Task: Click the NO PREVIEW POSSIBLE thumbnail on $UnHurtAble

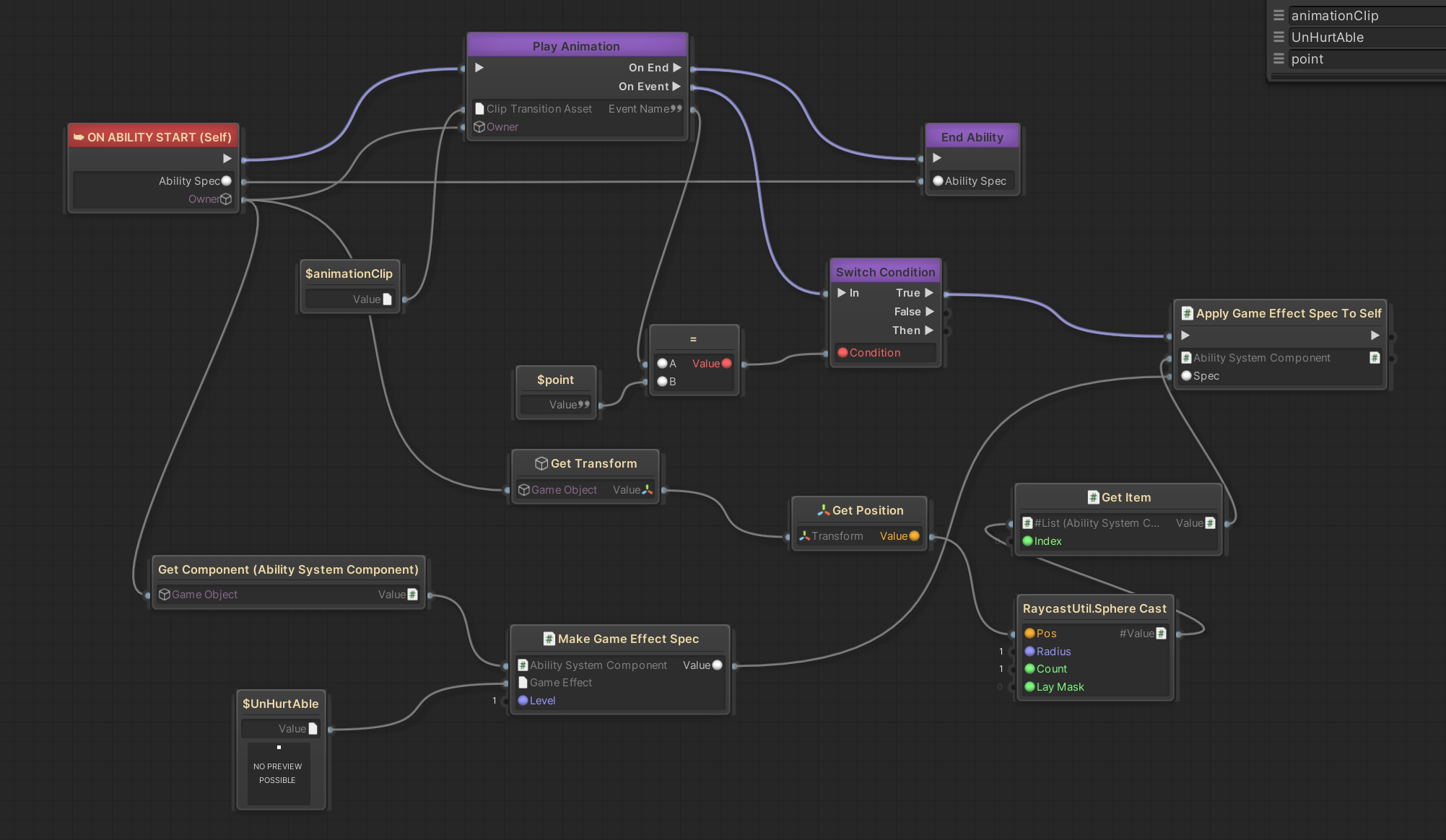Action: tap(278, 773)
